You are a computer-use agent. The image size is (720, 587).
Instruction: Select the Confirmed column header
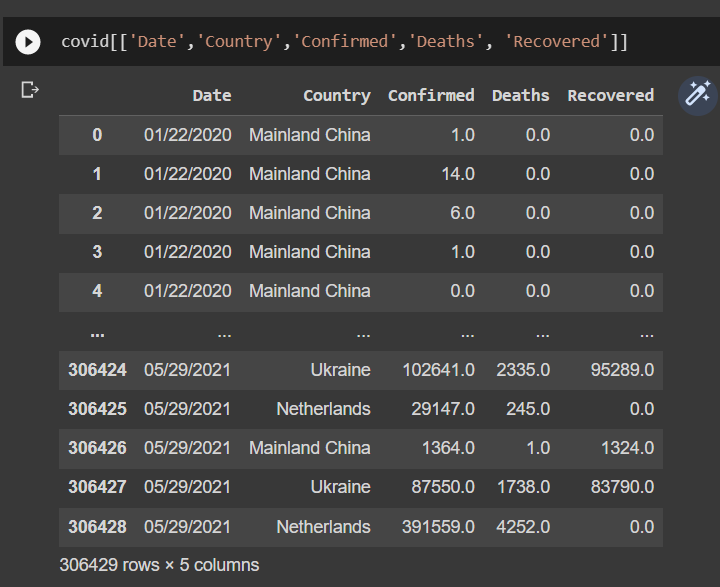(431, 96)
